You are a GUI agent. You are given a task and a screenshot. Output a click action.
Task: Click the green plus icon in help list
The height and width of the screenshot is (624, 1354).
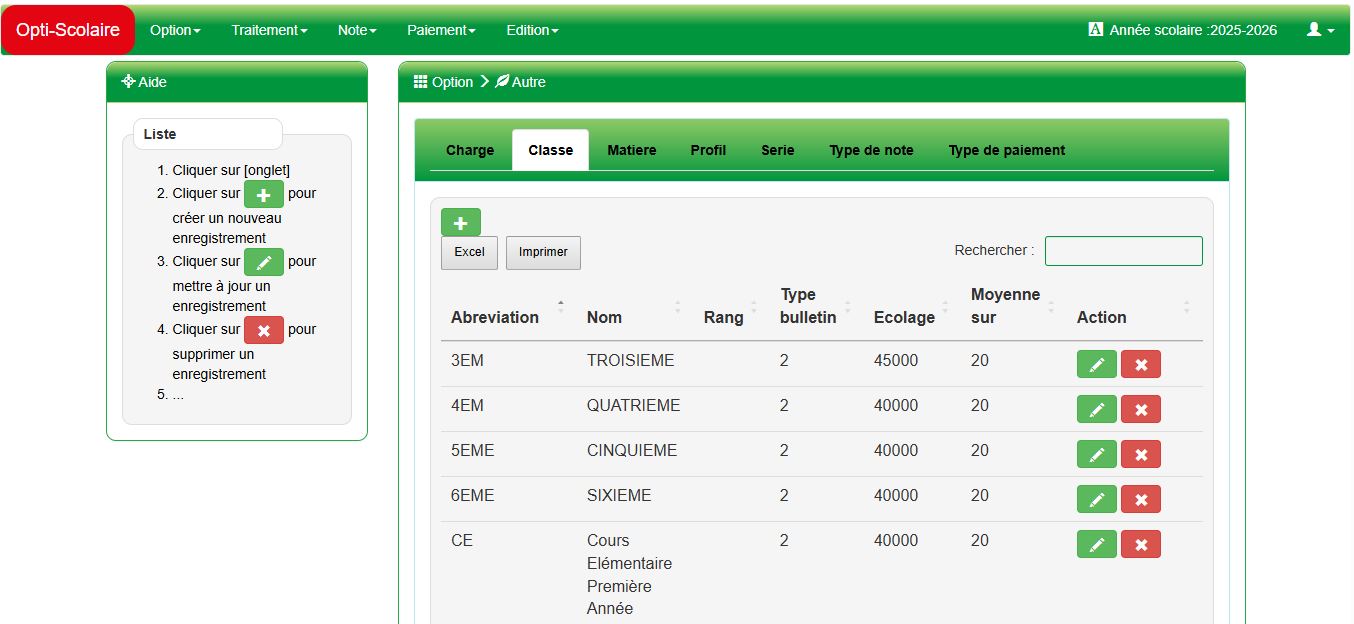pos(264,194)
